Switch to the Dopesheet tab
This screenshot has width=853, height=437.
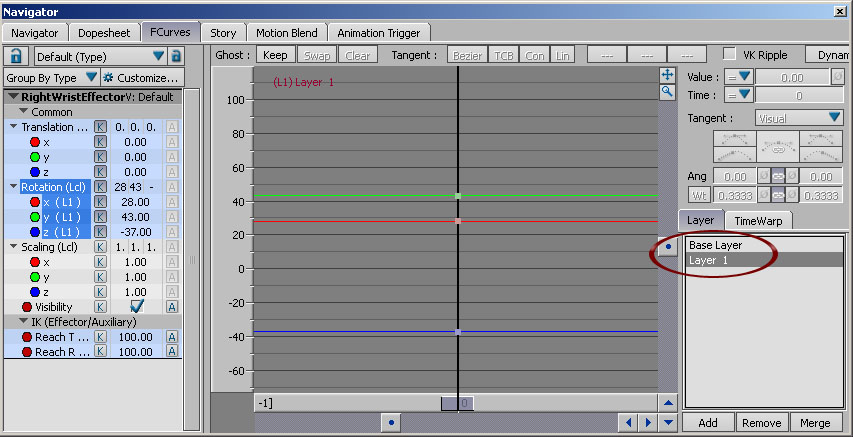coord(104,33)
